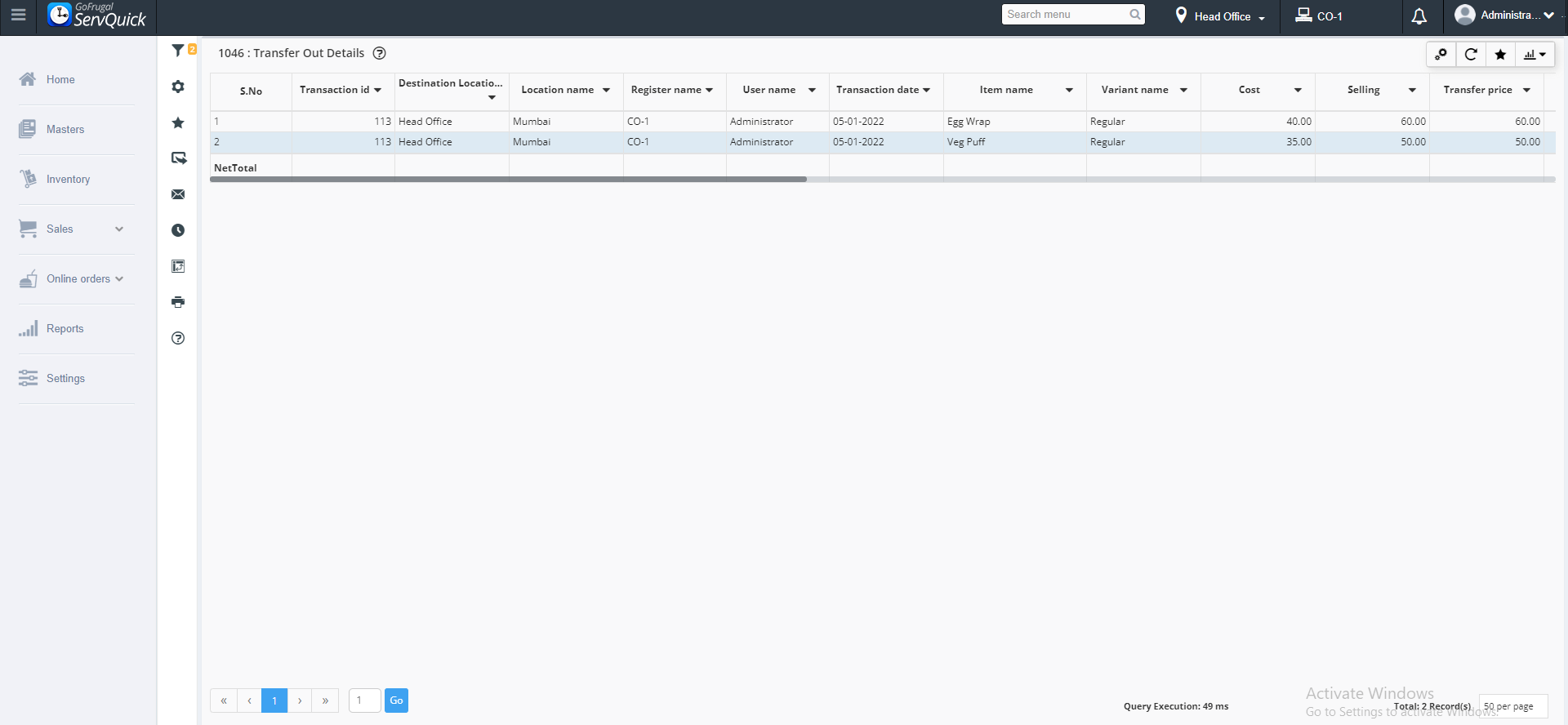Image resolution: width=1568 pixels, height=725 pixels.
Task: Open Destination Location column dropdown
Action: click(x=492, y=98)
